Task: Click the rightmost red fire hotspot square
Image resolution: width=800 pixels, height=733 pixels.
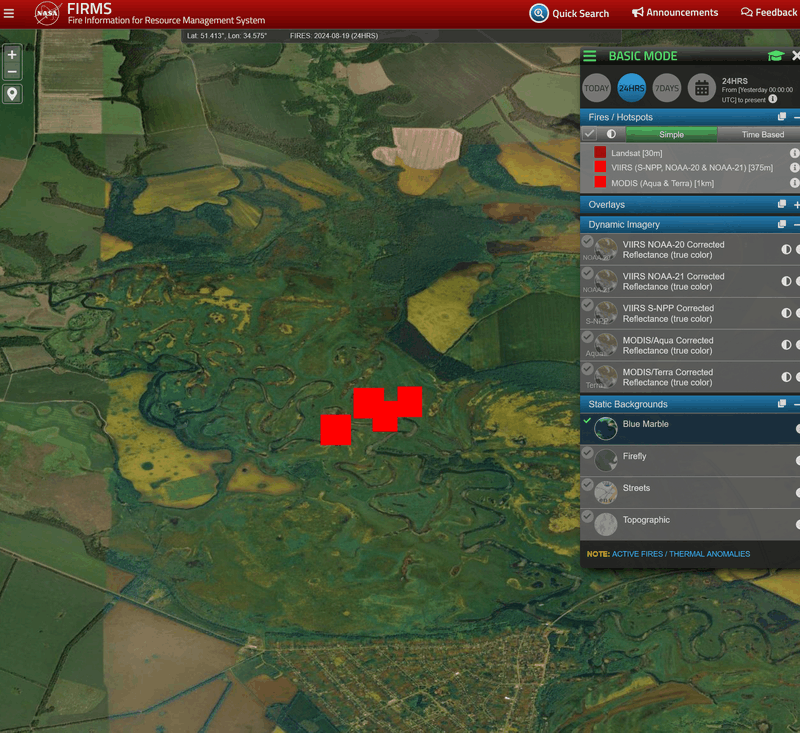Action: (x=410, y=401)
